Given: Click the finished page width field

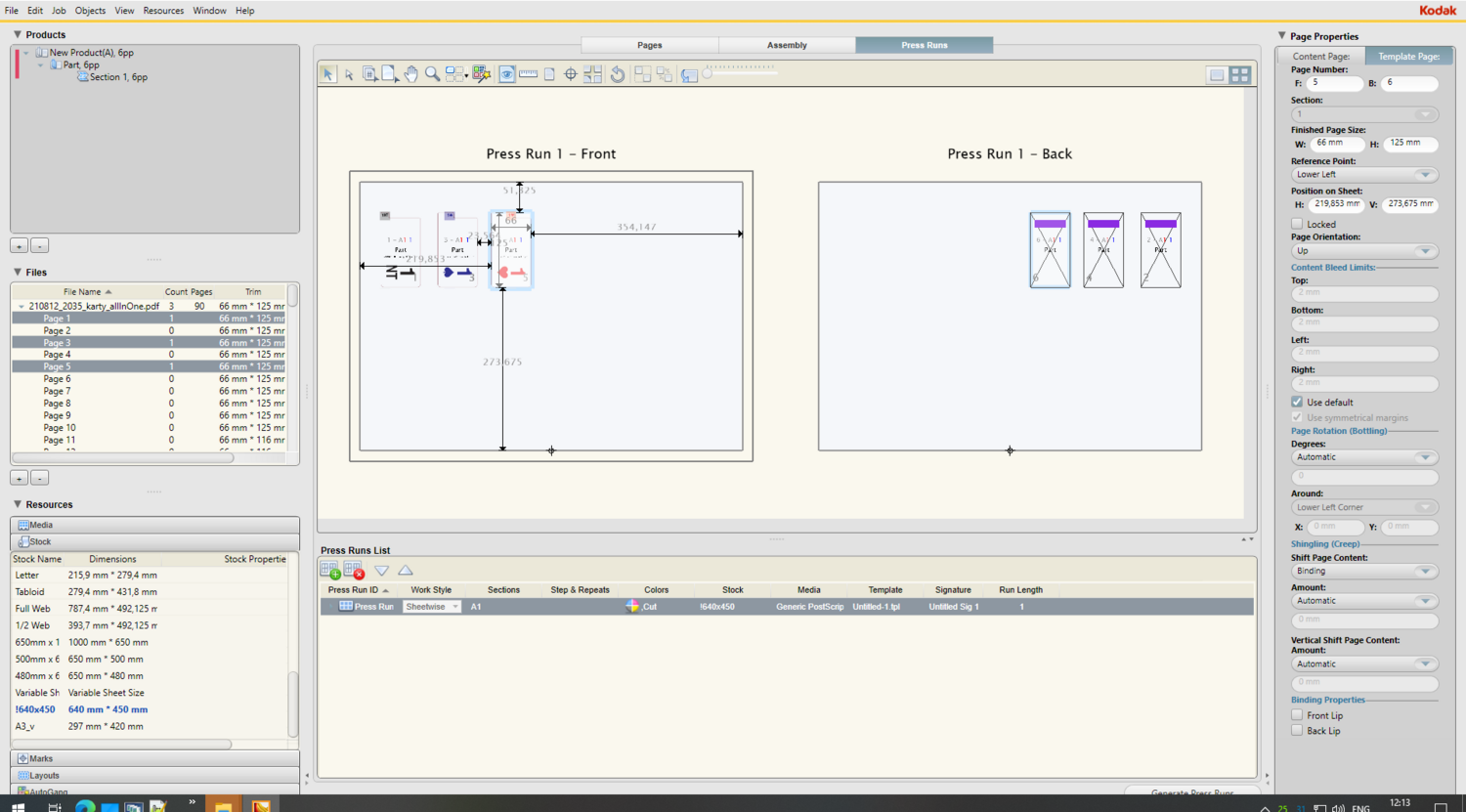Looking at the screenshot, I should click(x=1336, y=144).
